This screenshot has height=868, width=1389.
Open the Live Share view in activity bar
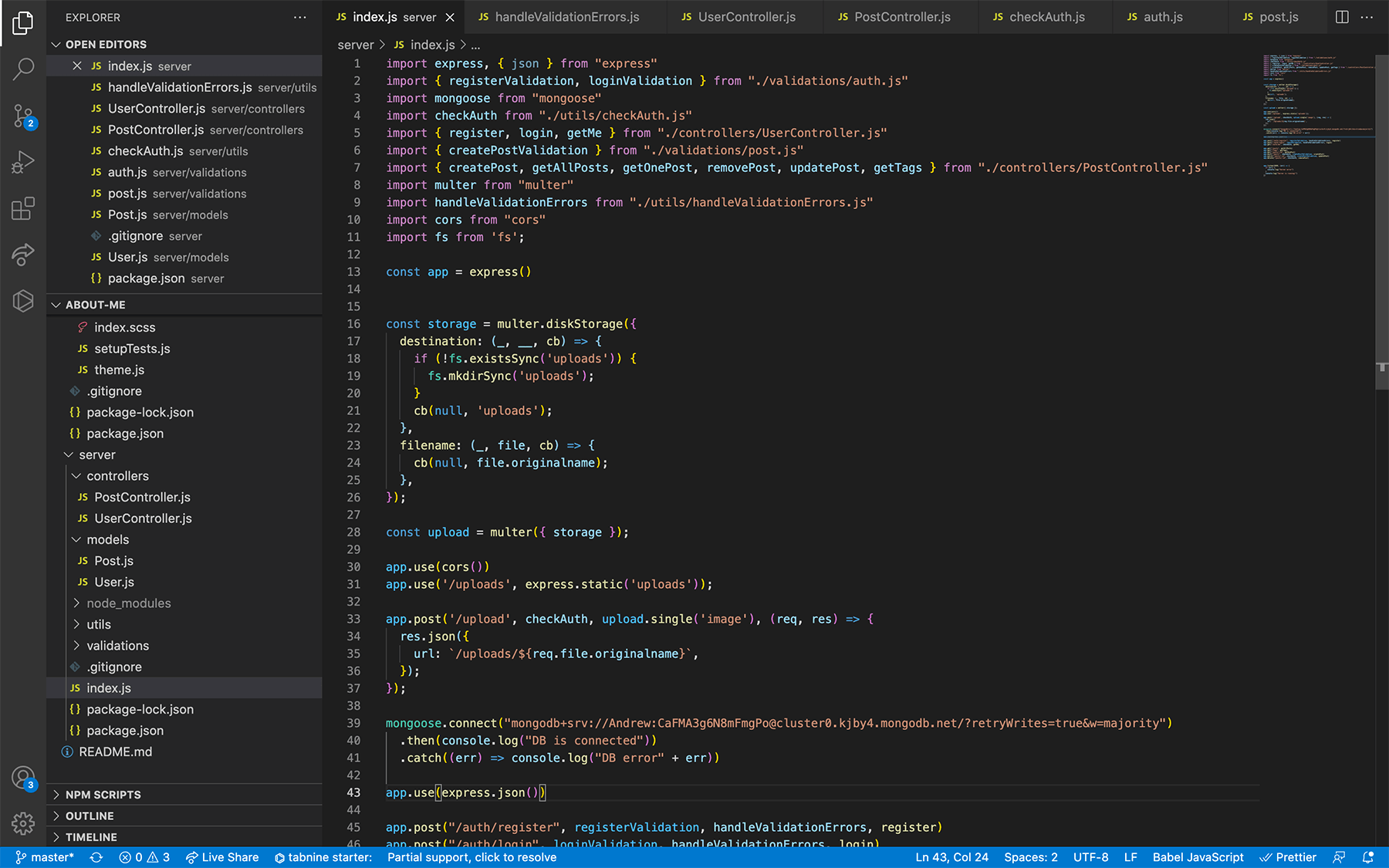23,254
